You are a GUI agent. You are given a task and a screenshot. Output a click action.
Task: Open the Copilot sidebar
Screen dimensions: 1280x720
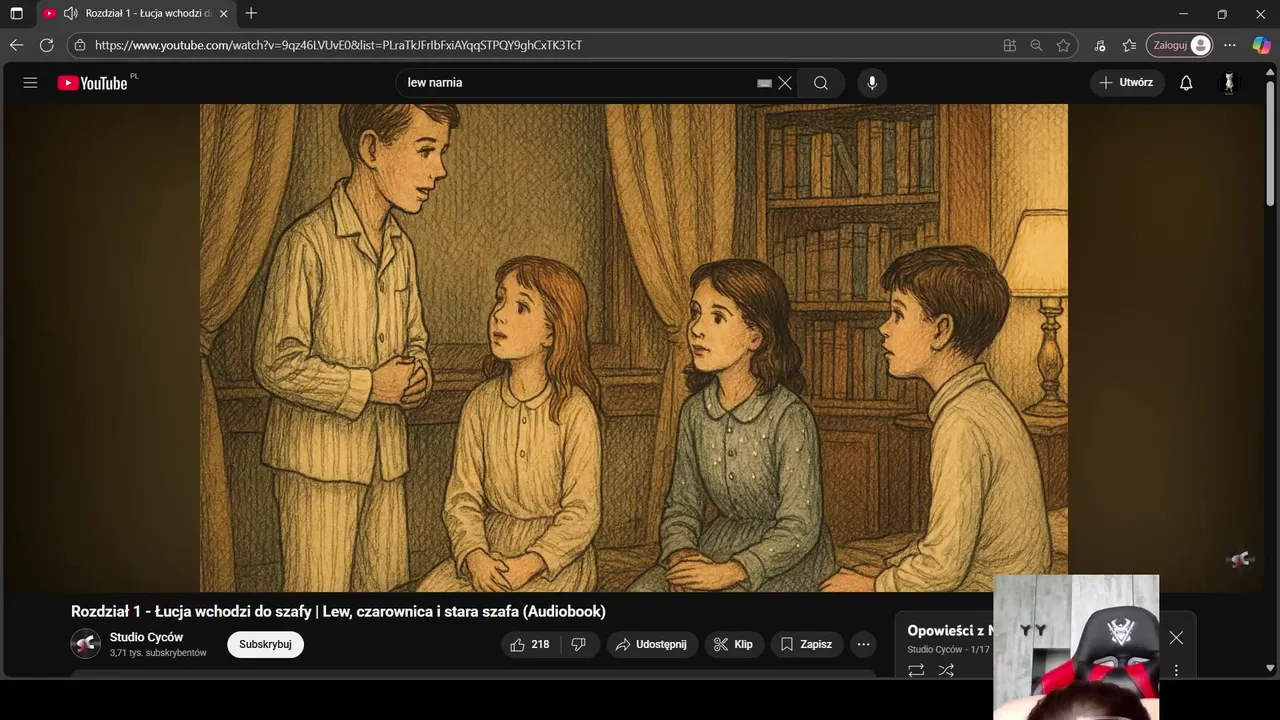pos(1262,45)
